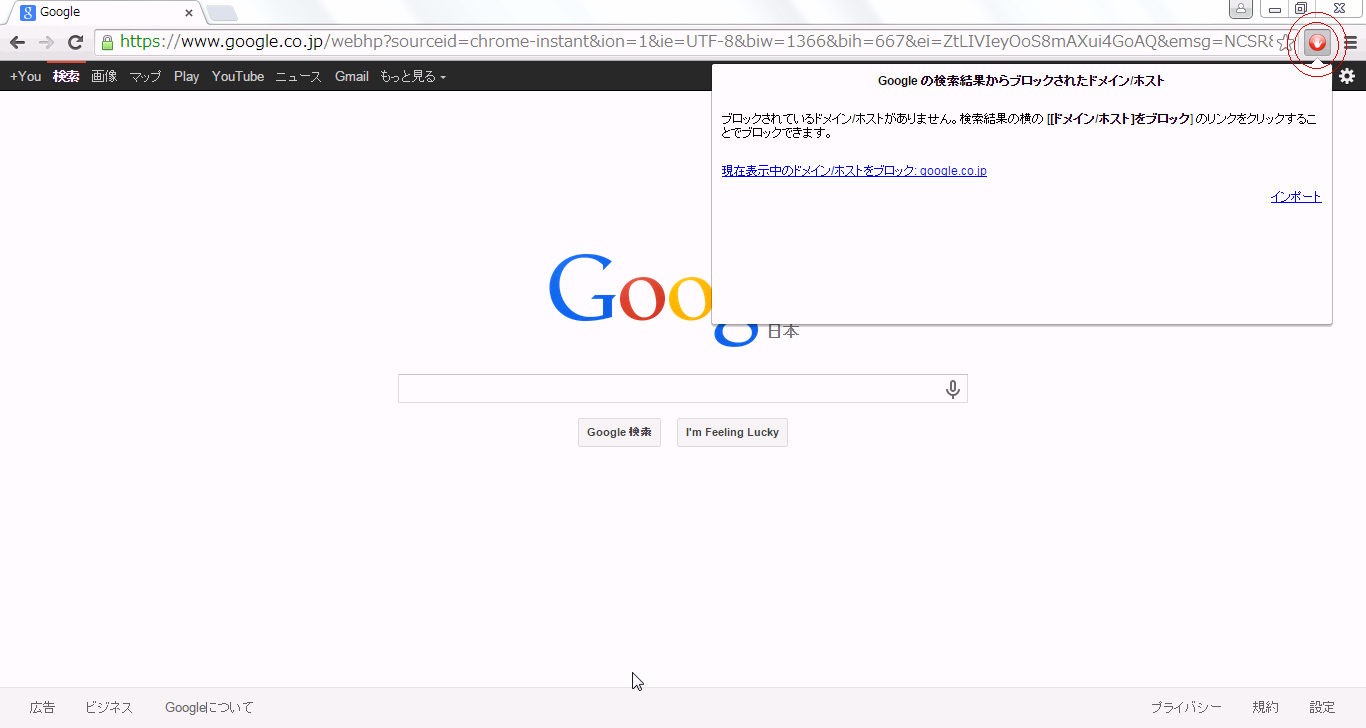
Task: Start voice search with the microphone icon
Action: pyautogui.click(x=953, y=389)
